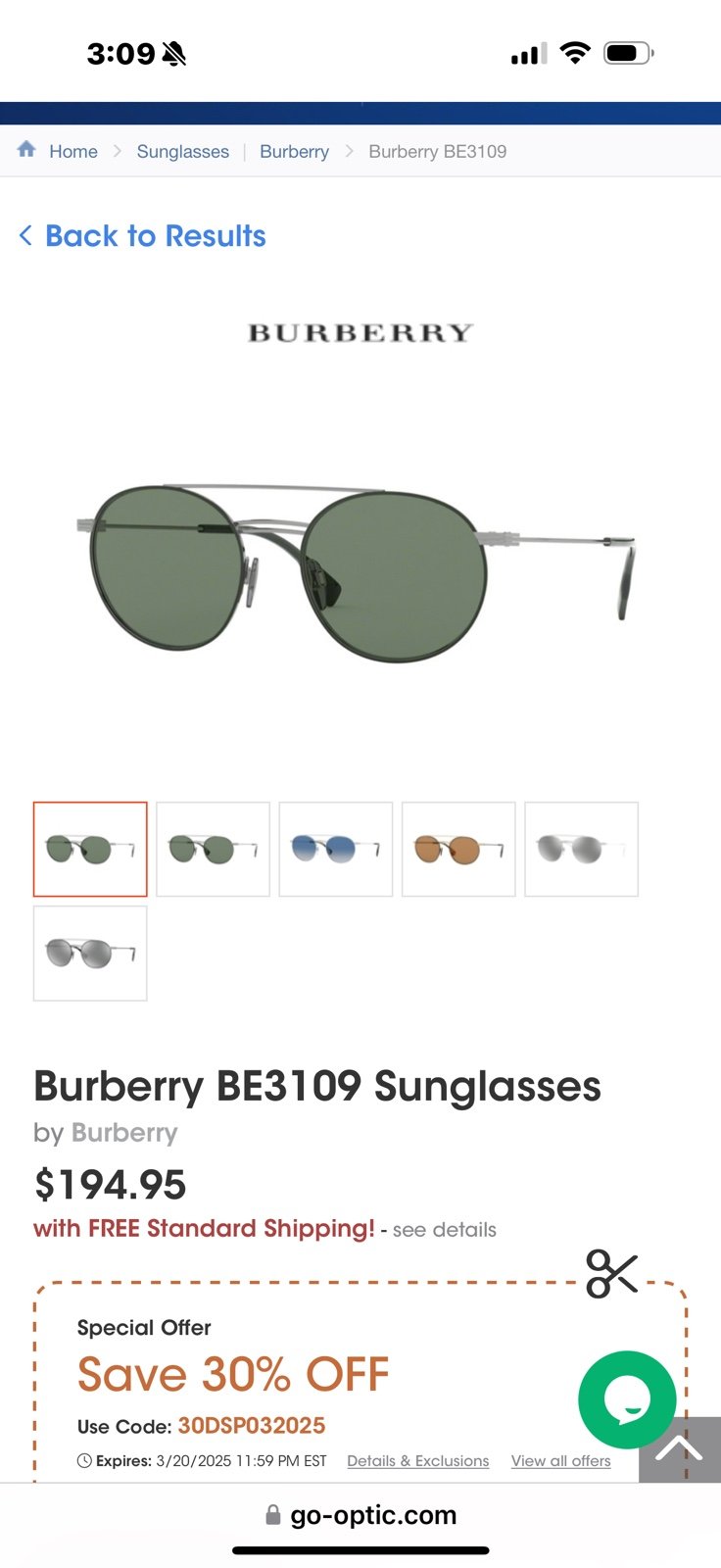Tap the scroll-to-top arrow button
This screenshot has width=721, height=1568.
pyautogui.click(x=680, y=1449)
